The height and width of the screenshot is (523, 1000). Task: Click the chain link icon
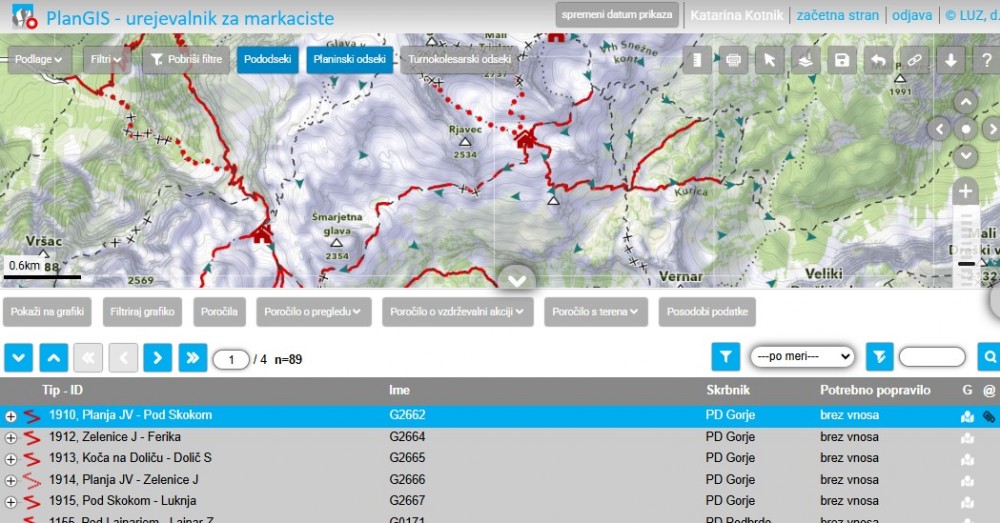pos(914,60)
